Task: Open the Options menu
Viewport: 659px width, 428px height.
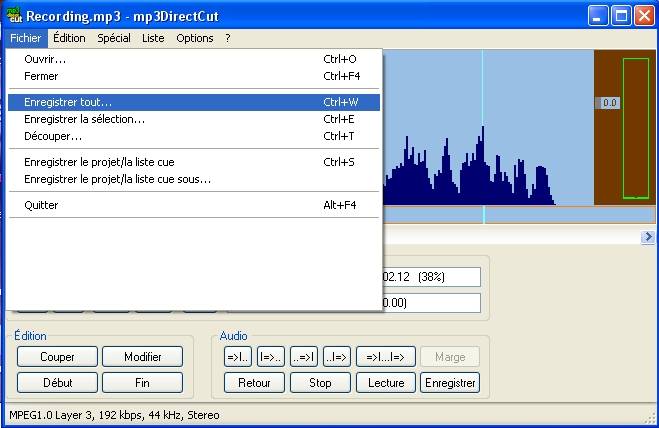Action: [x=195, y=38]
